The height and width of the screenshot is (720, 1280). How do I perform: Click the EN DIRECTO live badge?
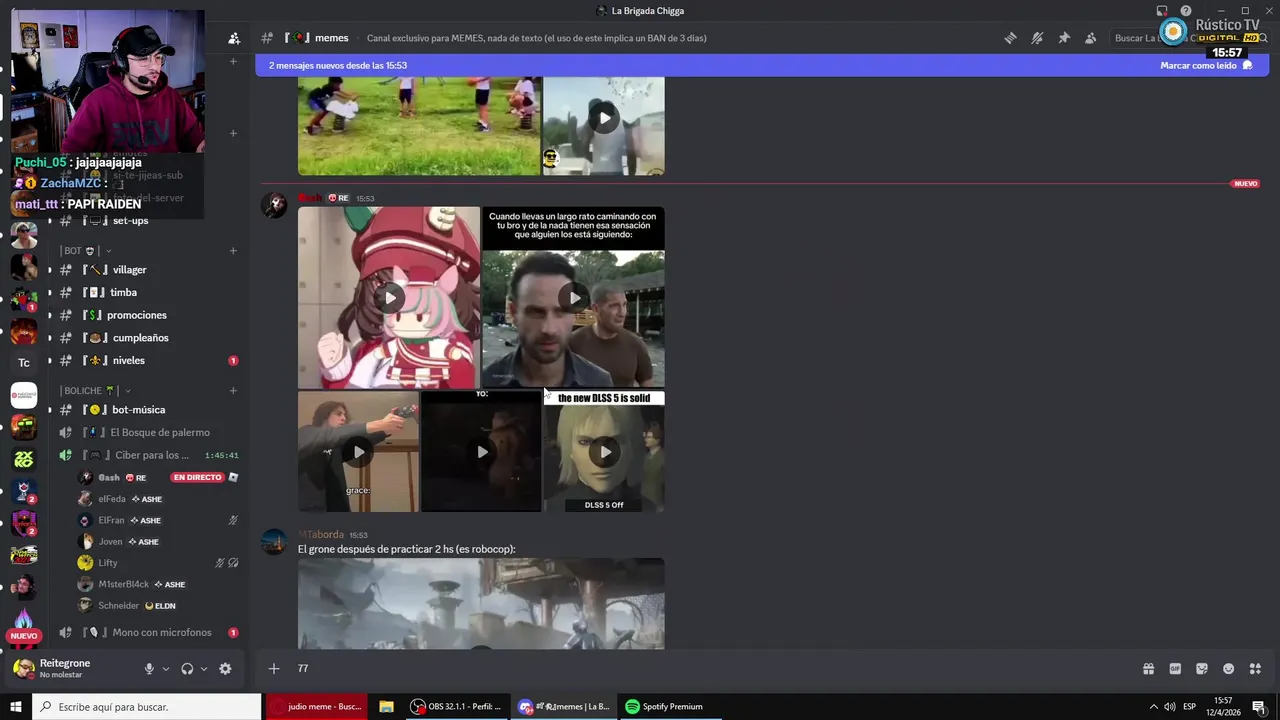pos(197,478)
